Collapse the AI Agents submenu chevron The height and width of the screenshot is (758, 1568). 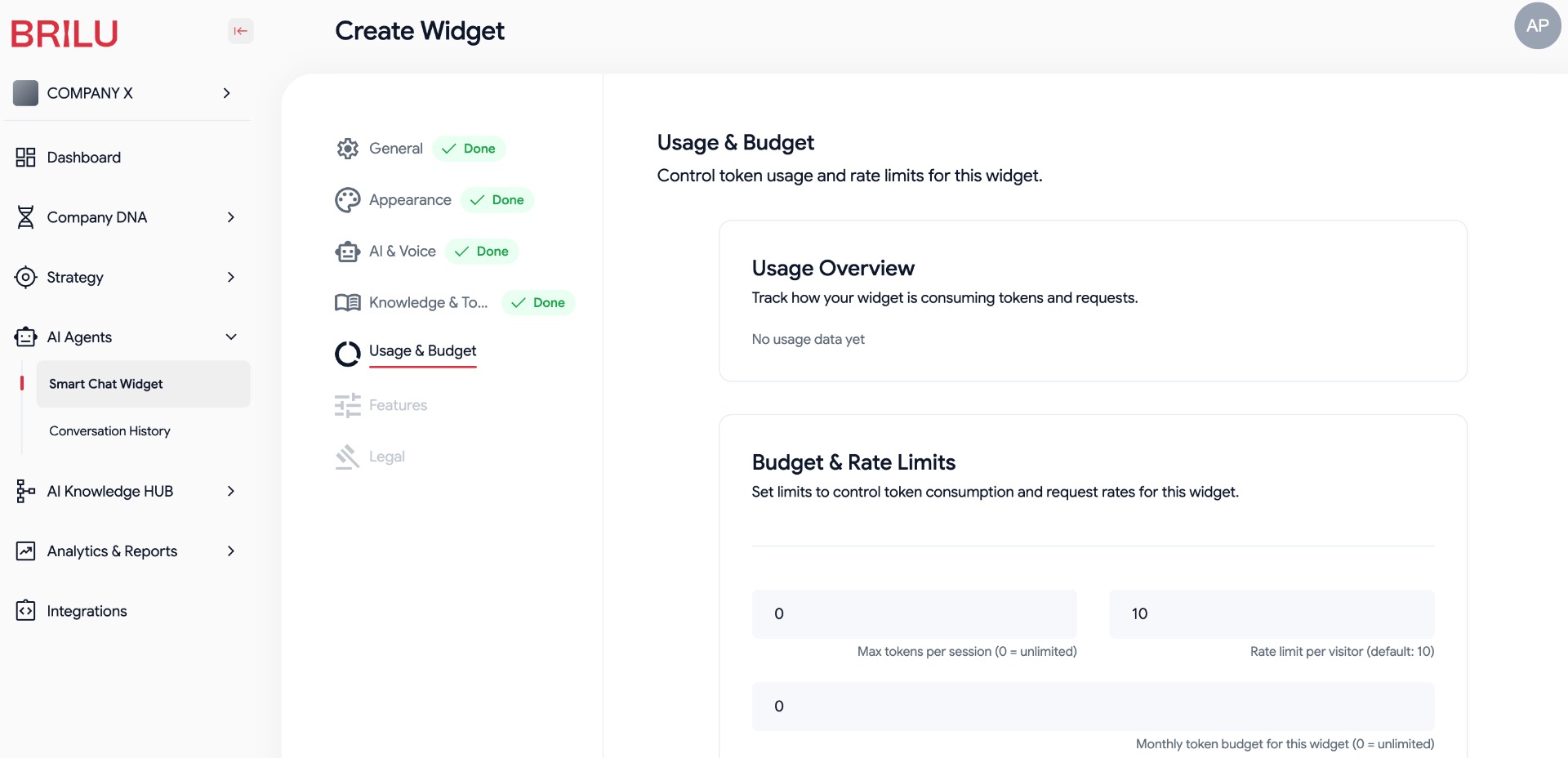pos(231,337)
